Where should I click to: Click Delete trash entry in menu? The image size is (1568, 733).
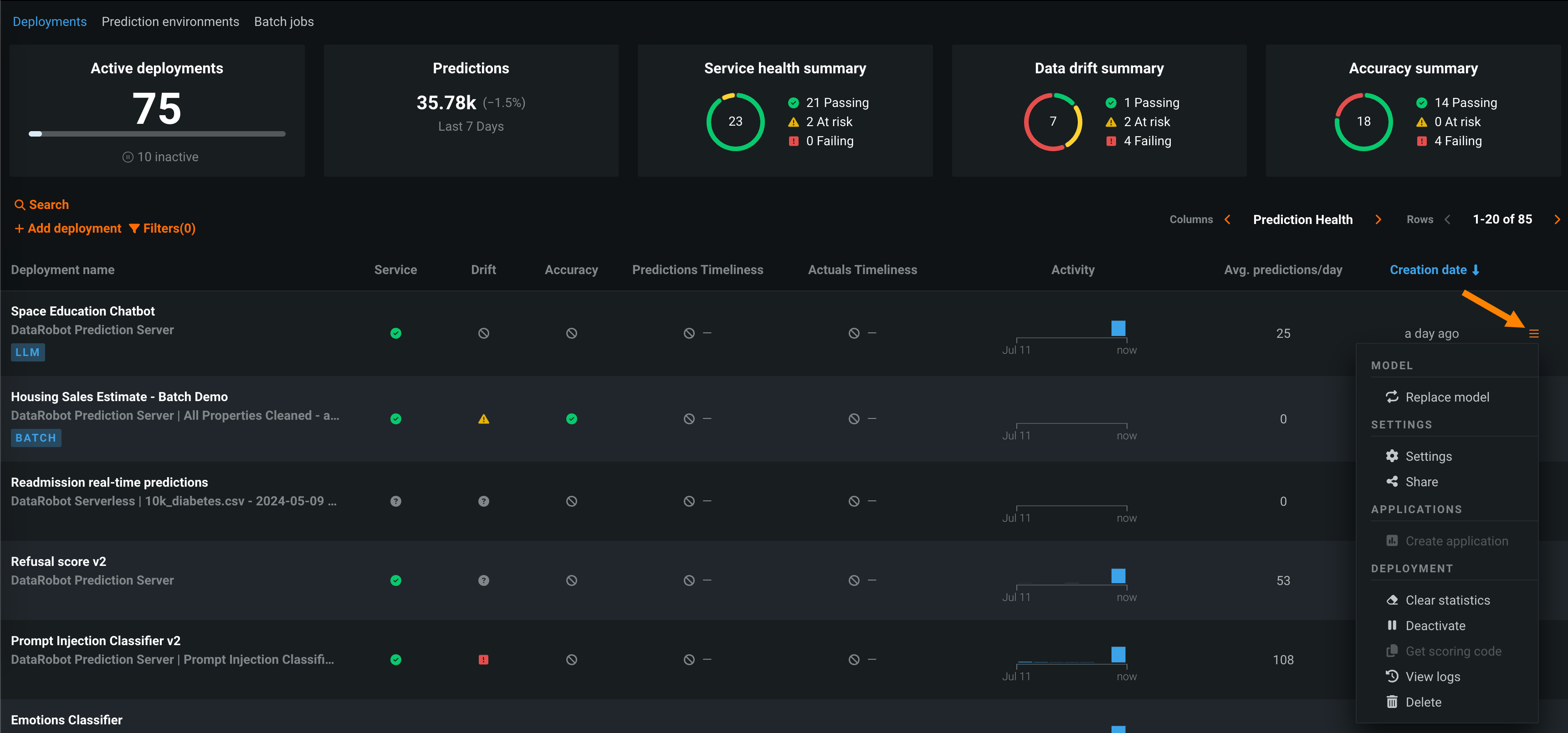1423,702
